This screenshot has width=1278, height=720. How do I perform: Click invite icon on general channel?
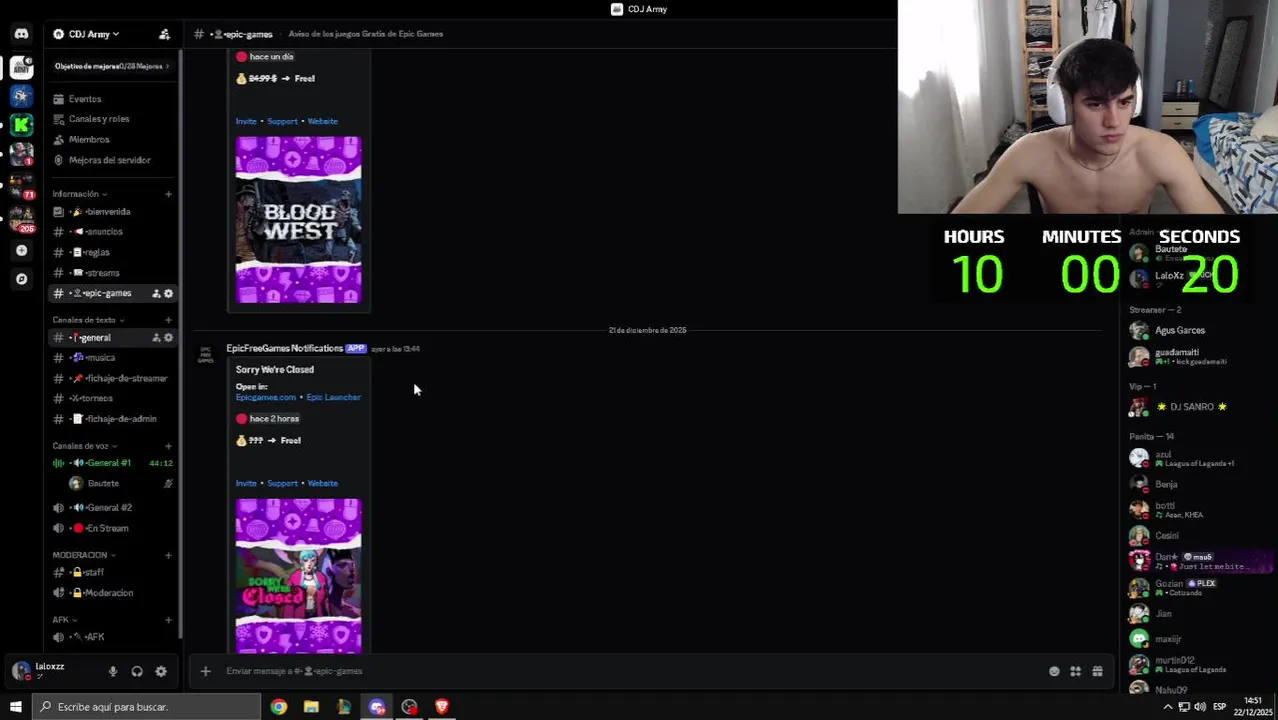click(x=156, y=338)
